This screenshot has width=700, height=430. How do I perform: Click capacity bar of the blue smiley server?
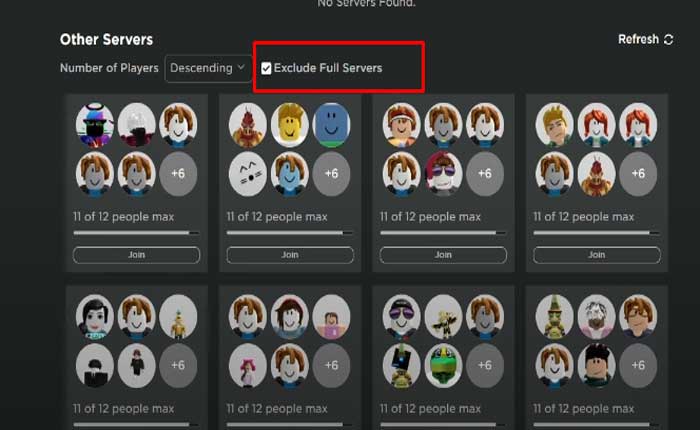pos(290,233)
